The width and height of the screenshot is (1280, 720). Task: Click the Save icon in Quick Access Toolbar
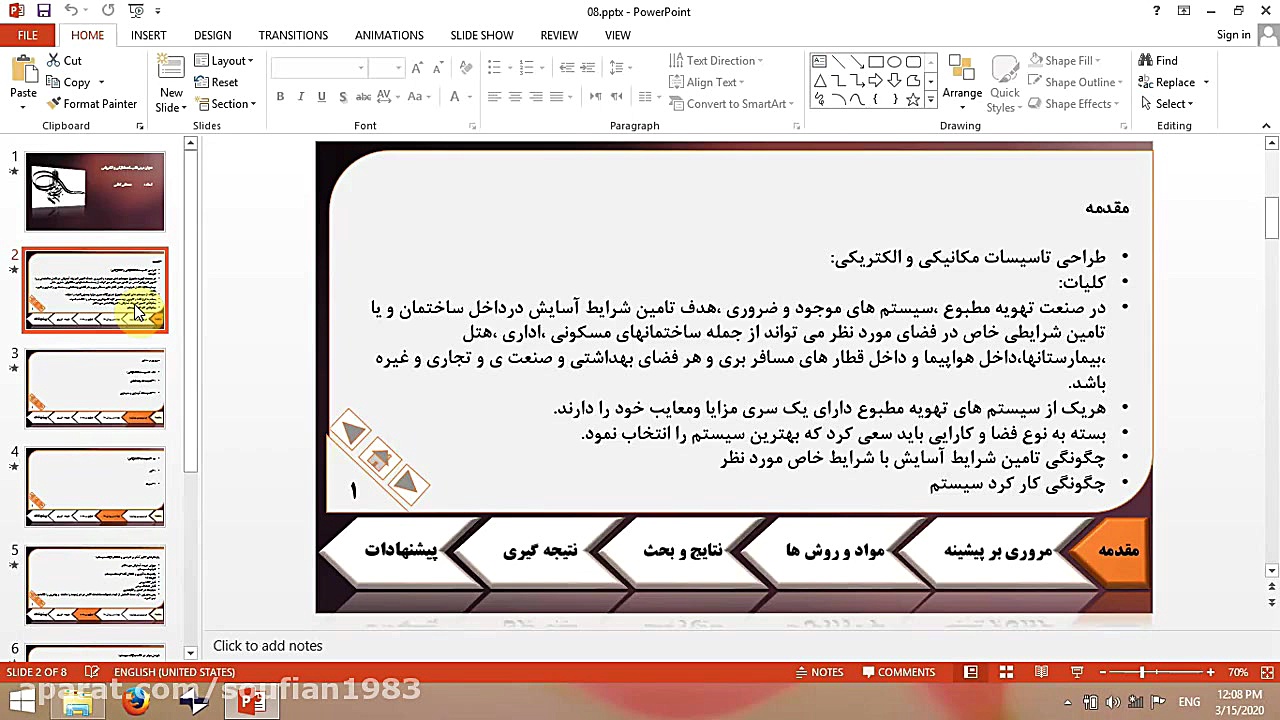pos(43,11)
